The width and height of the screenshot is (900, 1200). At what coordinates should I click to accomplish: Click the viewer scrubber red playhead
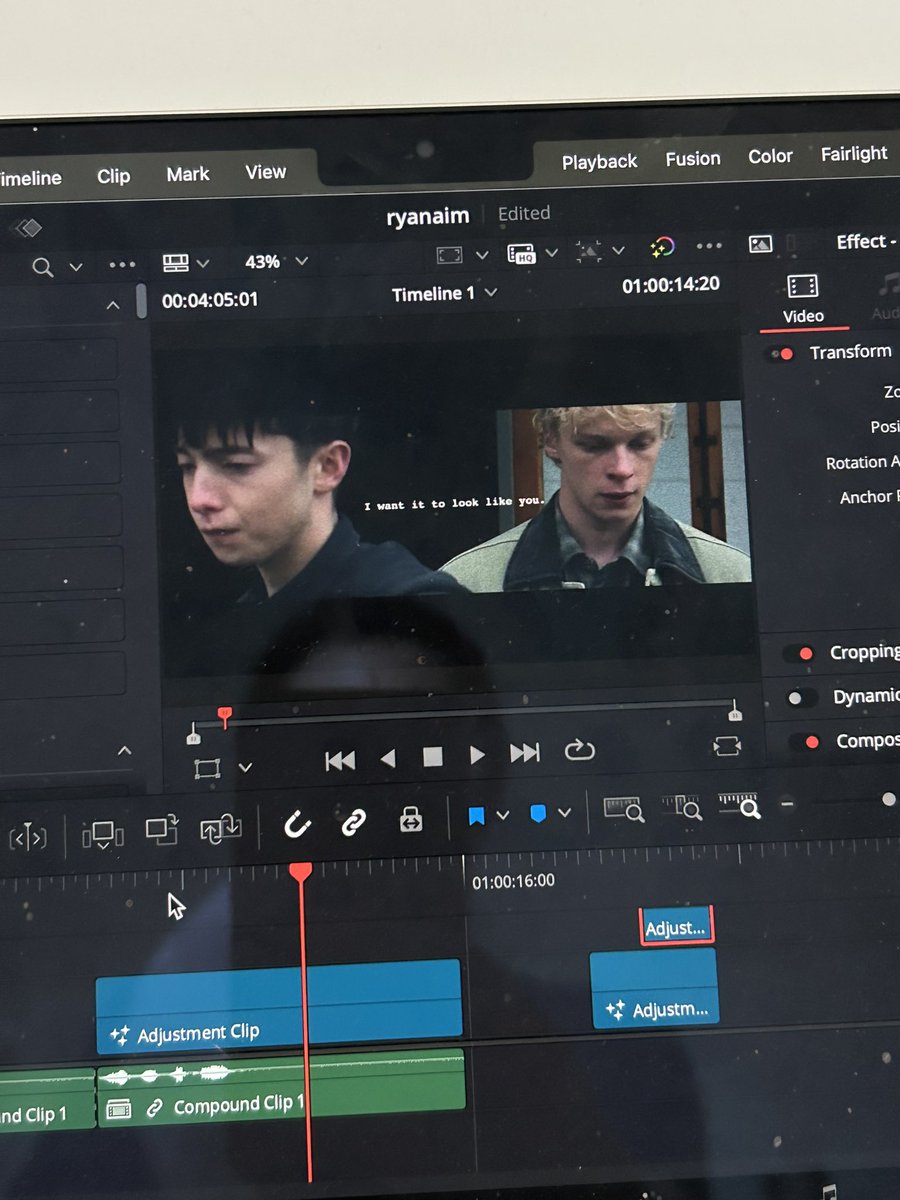point(225,716)
